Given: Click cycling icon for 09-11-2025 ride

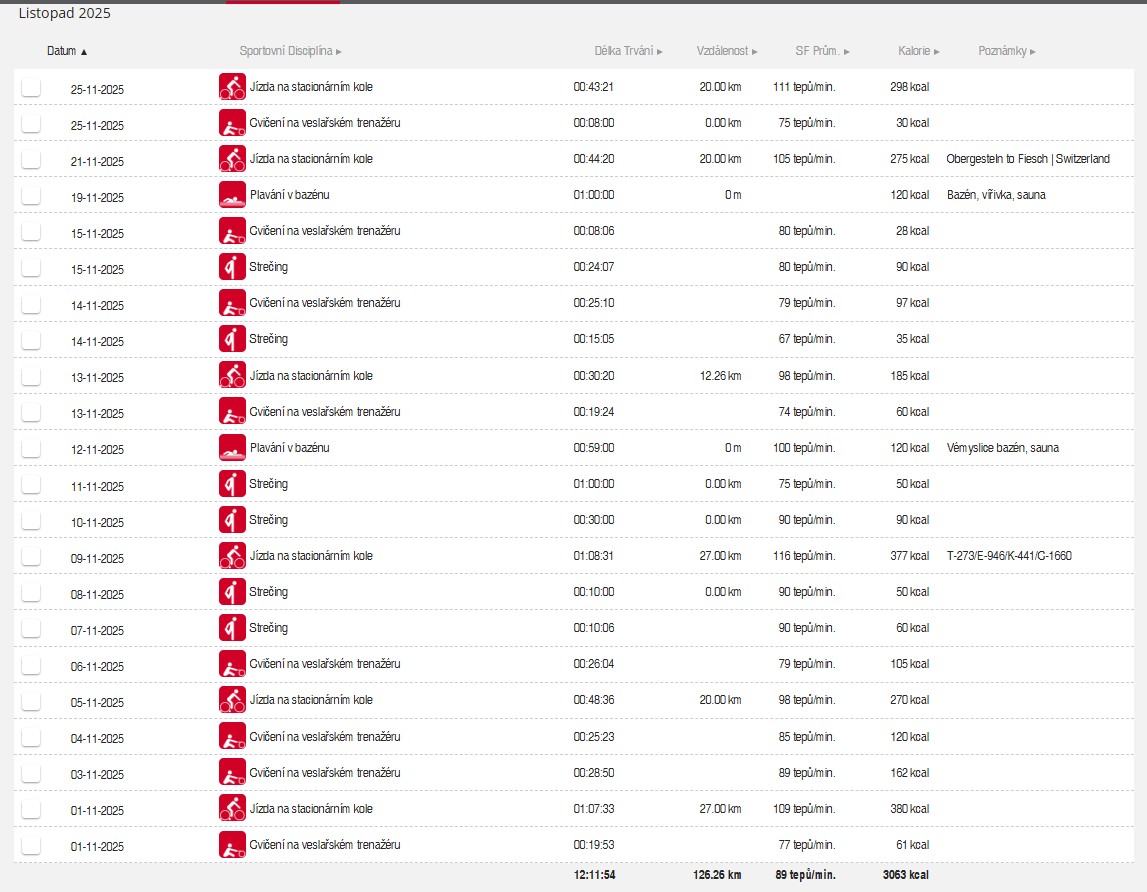Looking at the screenshot, I should click(232, 556).
